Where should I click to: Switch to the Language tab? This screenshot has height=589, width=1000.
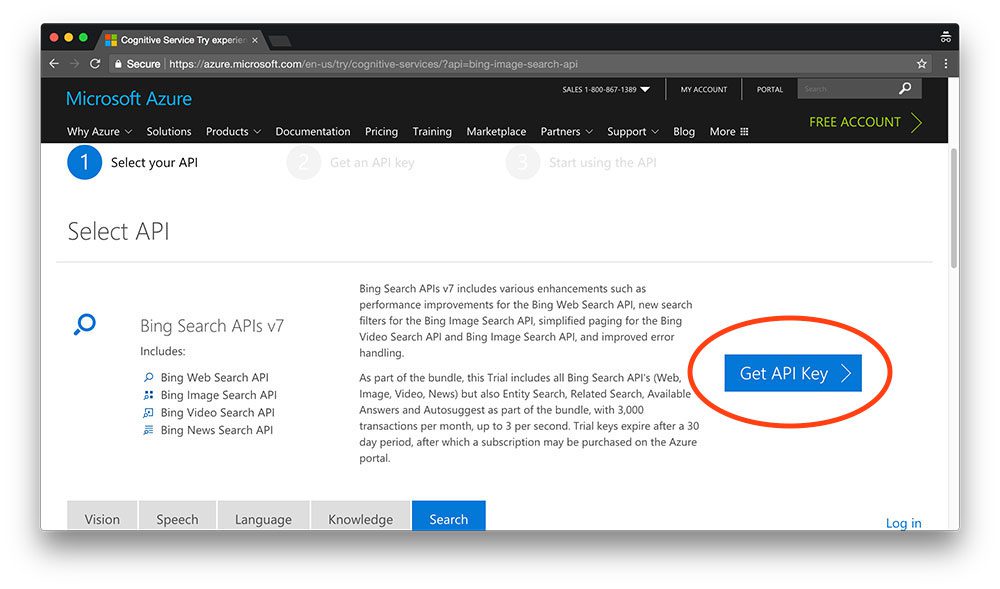point(263,516)
